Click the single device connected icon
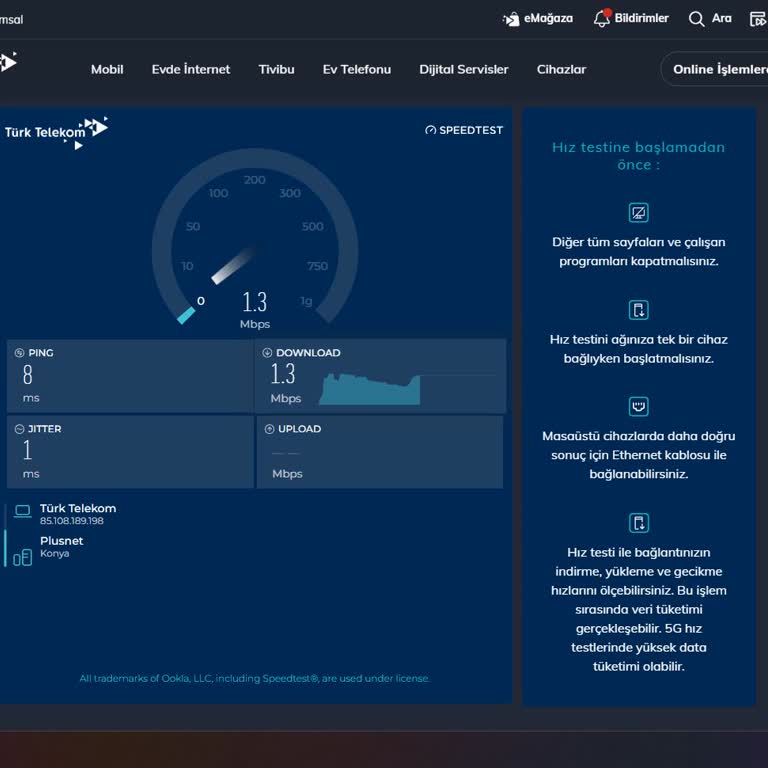768x768 pixels. [x=638, y=310]
